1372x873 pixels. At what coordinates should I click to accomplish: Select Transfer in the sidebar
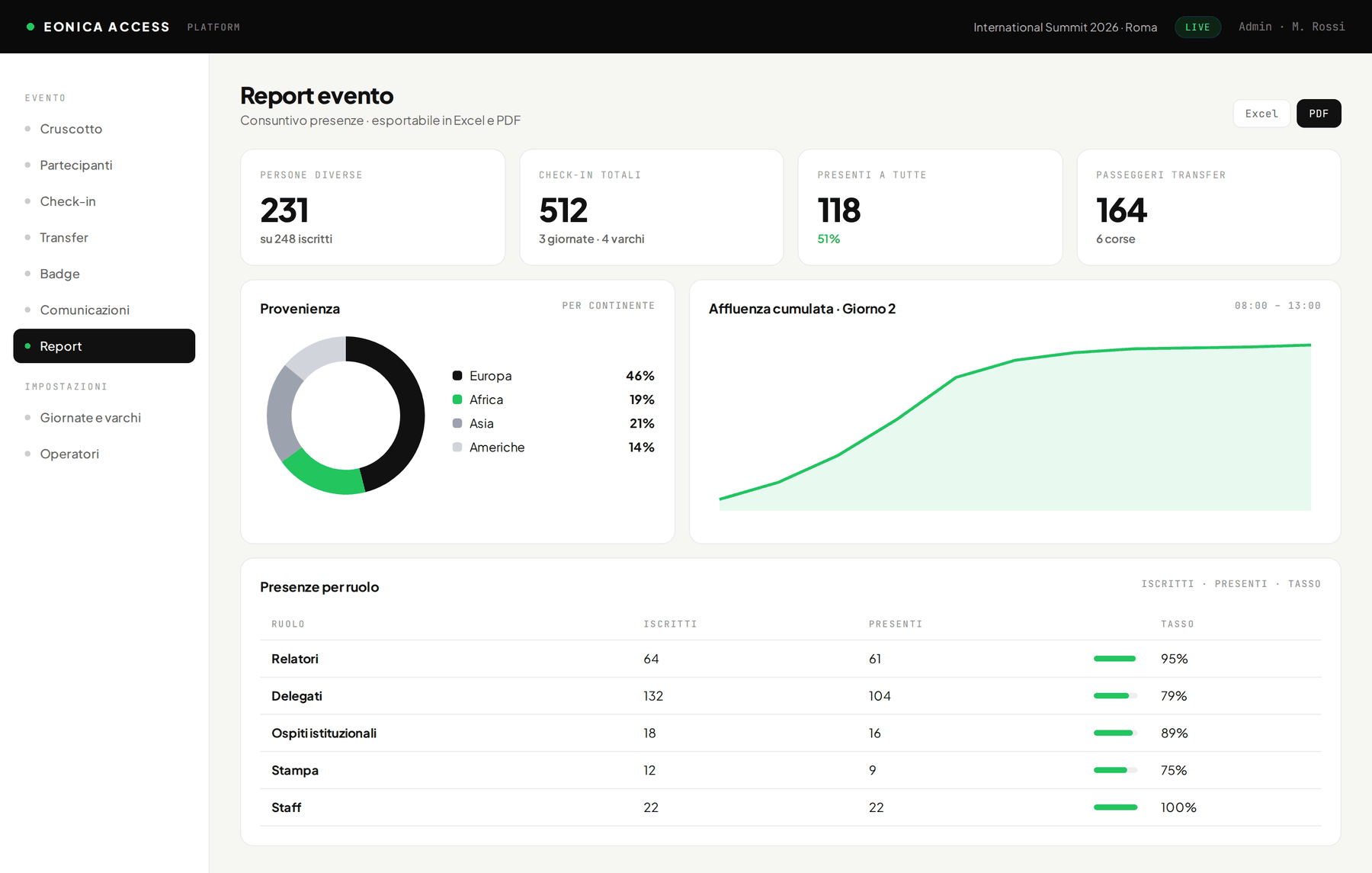point(104,238)
